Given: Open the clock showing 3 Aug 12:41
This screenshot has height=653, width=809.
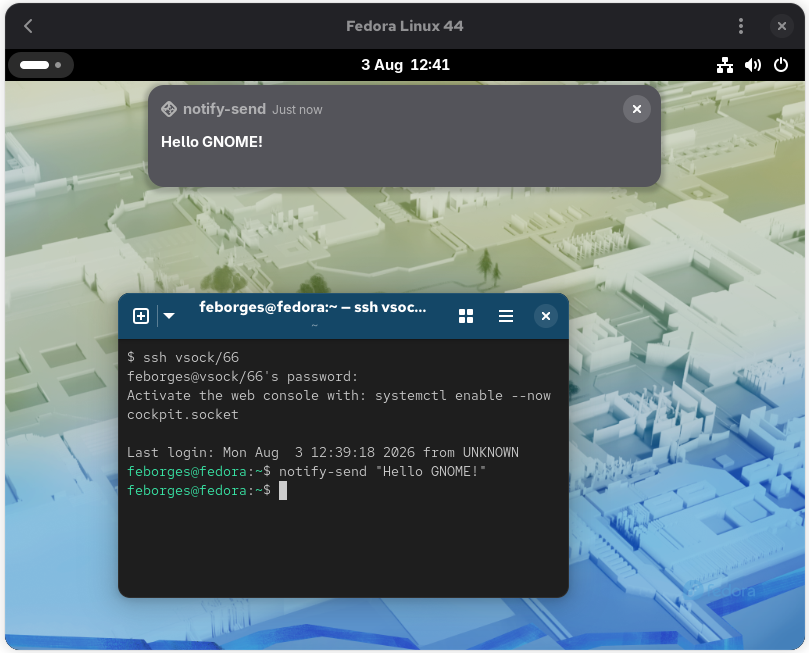Looking at the screenshot, I should (405, 65).
